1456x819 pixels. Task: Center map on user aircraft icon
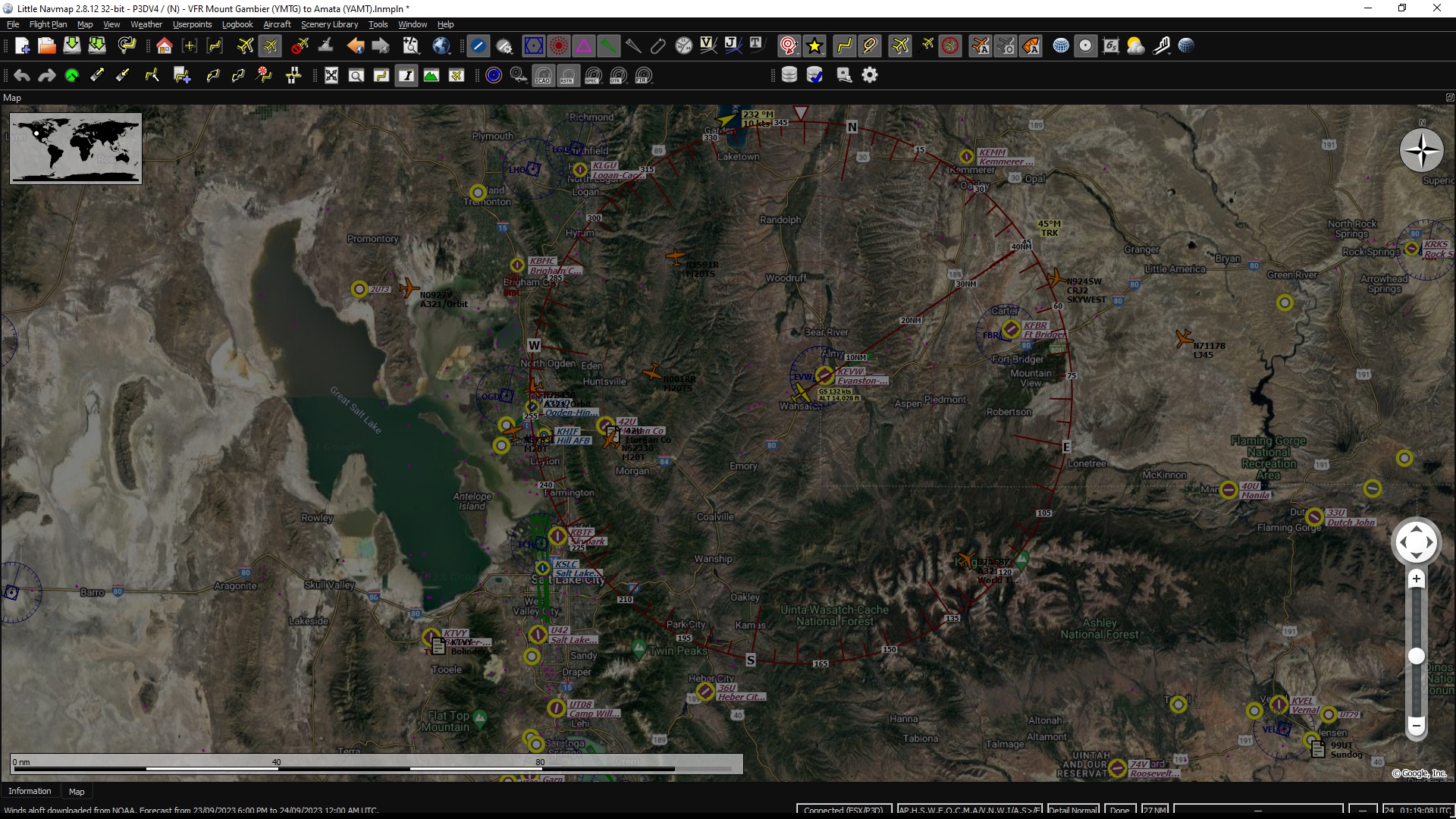click(x=270, y=46)
